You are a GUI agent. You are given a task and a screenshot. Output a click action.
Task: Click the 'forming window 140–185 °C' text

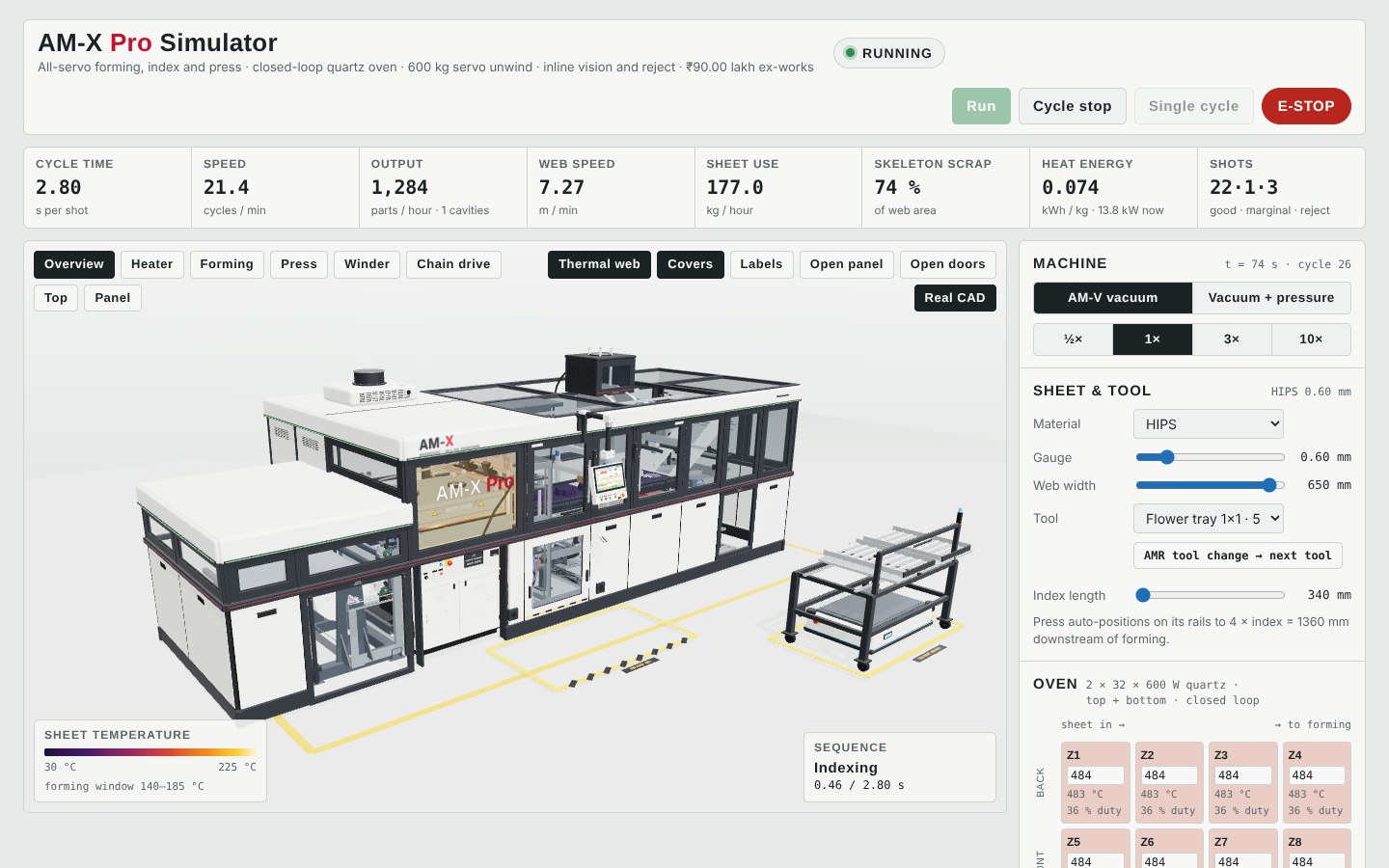124,786
